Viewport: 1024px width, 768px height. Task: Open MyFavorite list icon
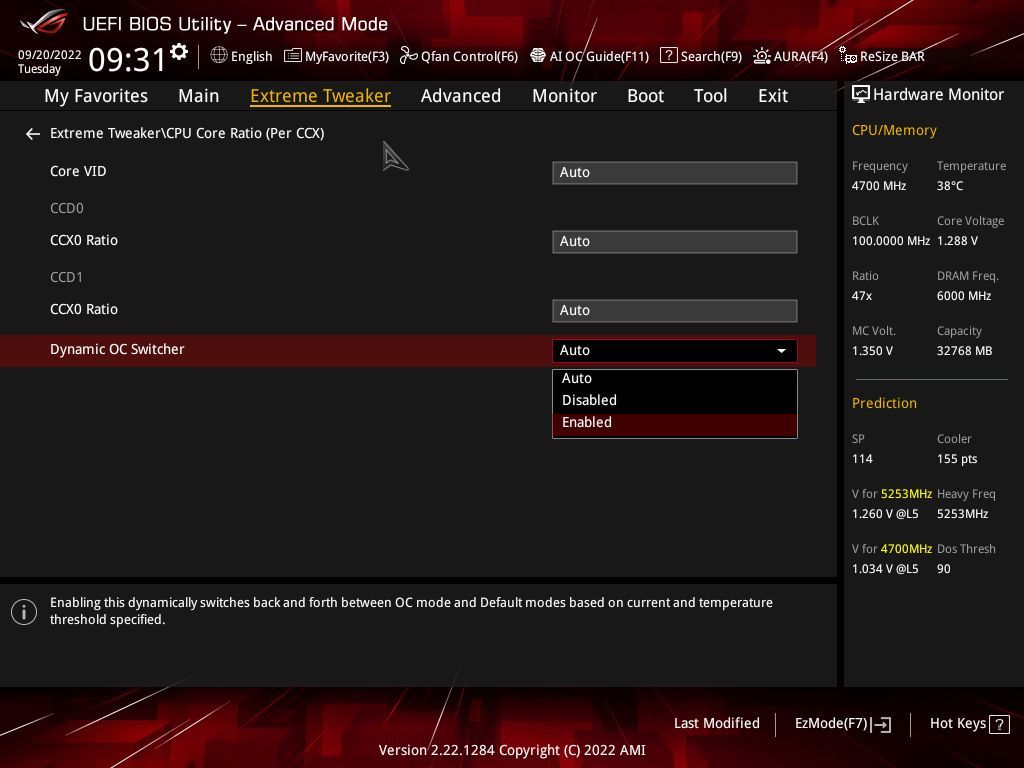pos(293,56)
